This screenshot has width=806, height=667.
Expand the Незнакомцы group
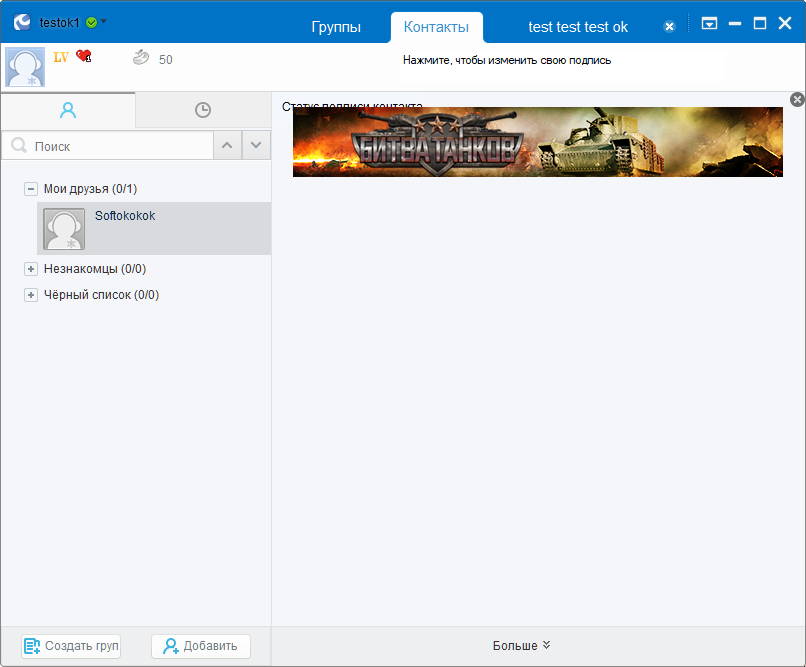31,269
